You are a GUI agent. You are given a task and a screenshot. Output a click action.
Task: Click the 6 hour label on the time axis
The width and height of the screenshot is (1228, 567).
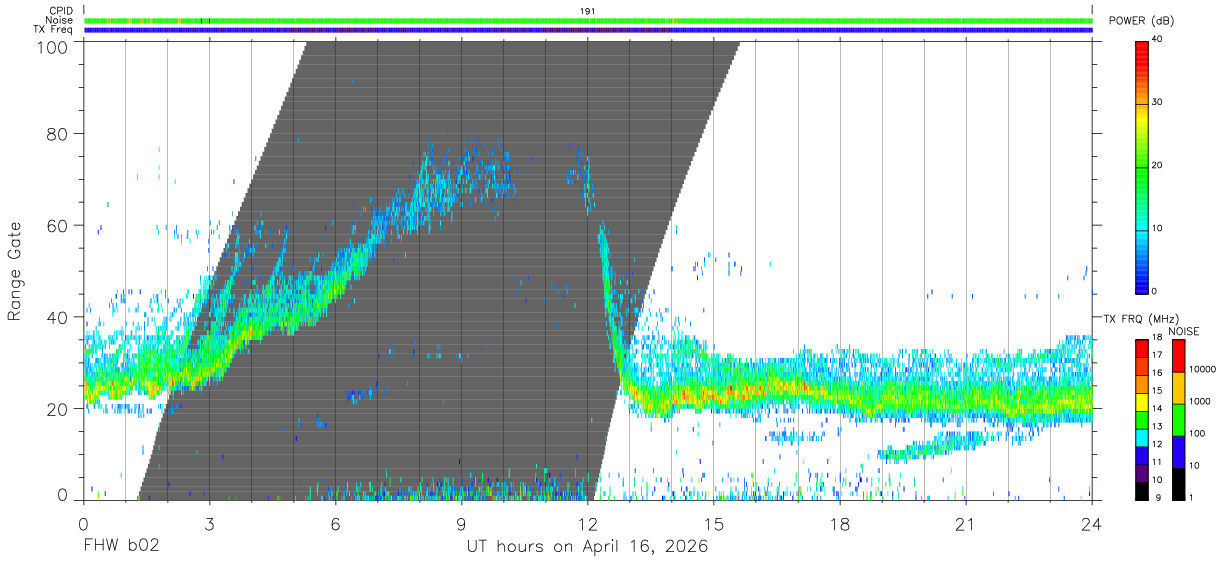pos(336,523)
